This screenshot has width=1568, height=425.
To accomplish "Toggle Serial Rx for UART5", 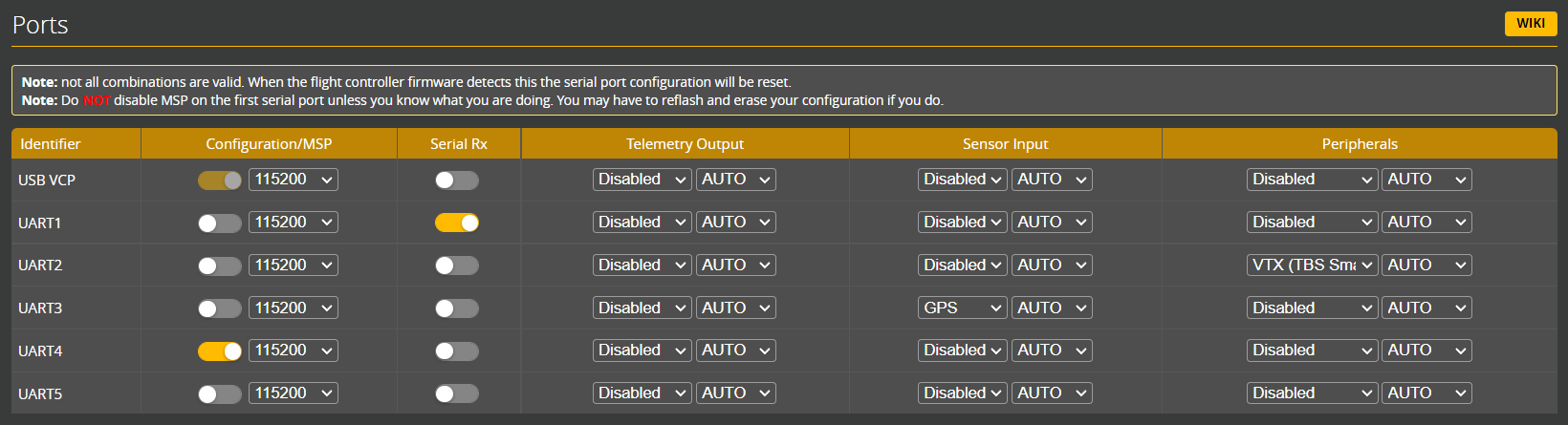I will point(457,393).
